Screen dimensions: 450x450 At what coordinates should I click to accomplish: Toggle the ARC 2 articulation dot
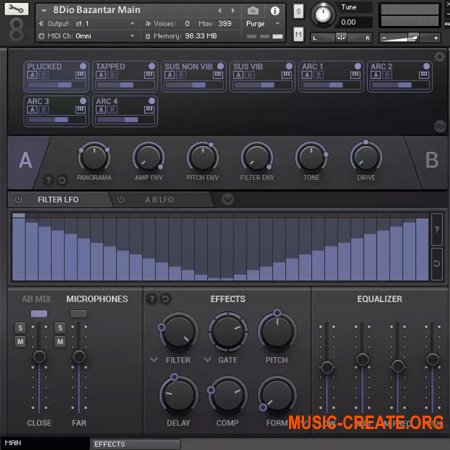point(426,66)
